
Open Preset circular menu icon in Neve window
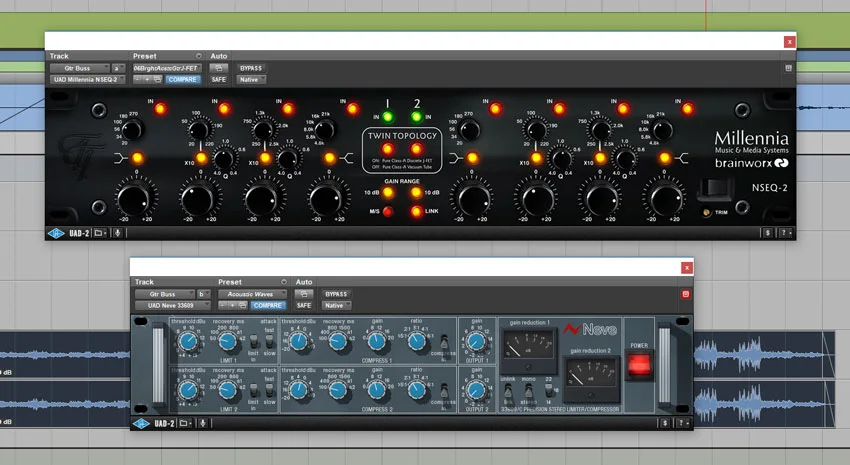[x=284, y=282]
